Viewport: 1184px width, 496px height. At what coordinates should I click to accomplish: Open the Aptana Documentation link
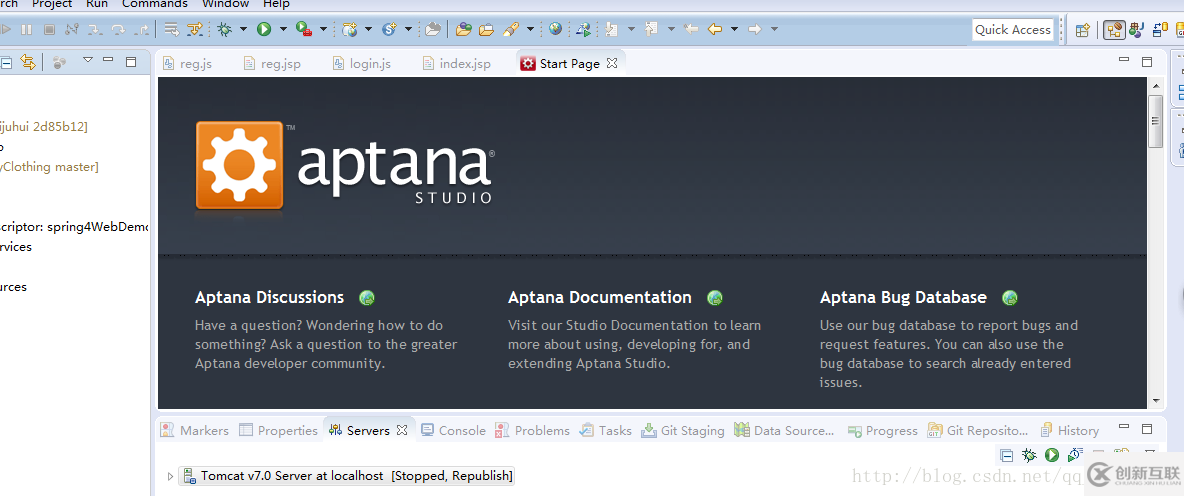click(x=600, y=297)
